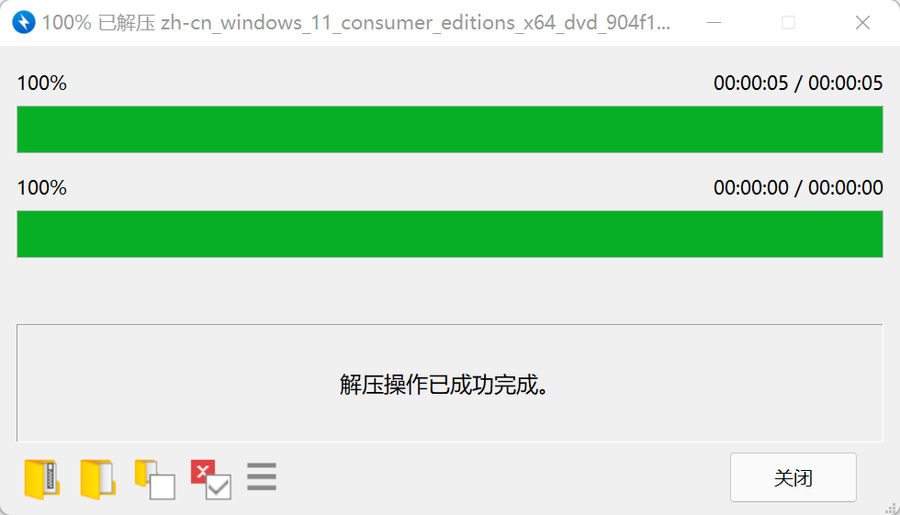
Task: Click the 100% label above the first bar
Action: (x=42, y=83)
